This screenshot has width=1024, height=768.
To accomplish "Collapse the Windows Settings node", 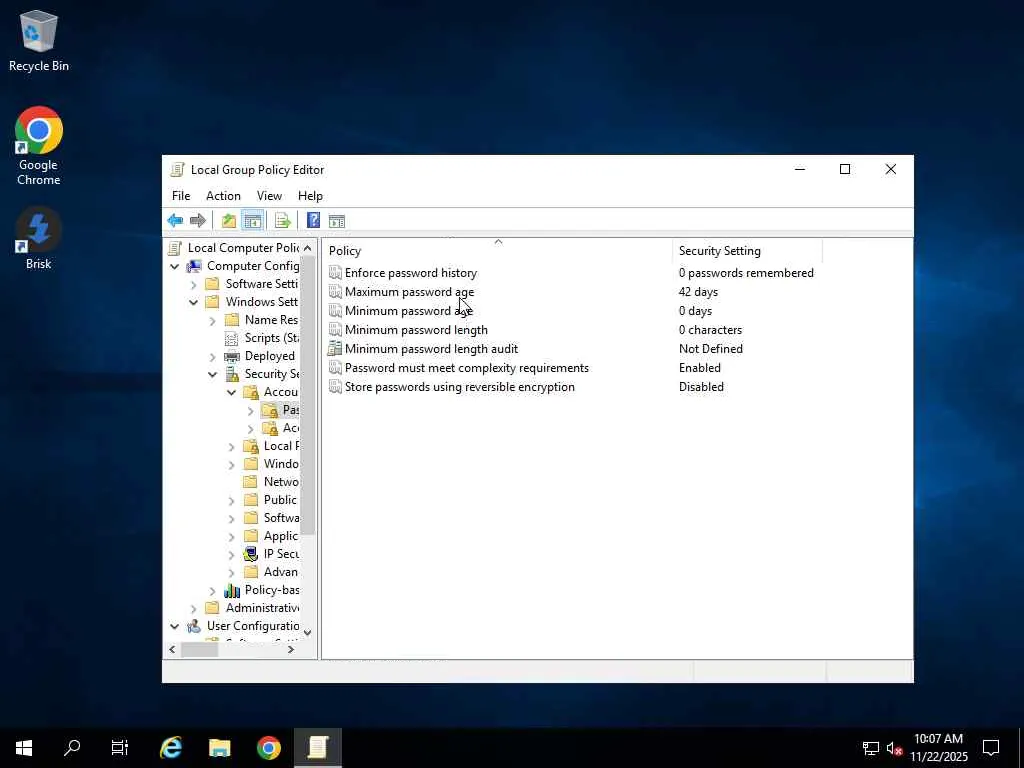I will (193, 302).
